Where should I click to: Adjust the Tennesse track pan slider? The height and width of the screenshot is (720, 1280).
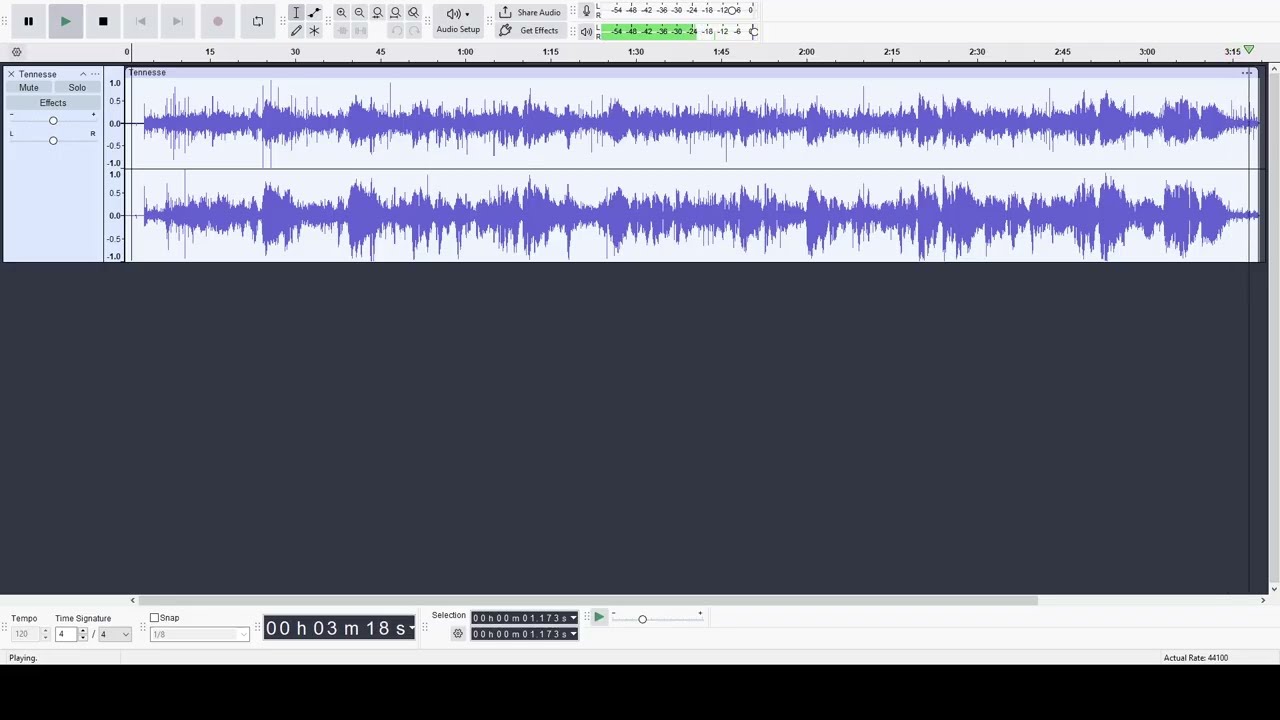[x=53, y=140]
